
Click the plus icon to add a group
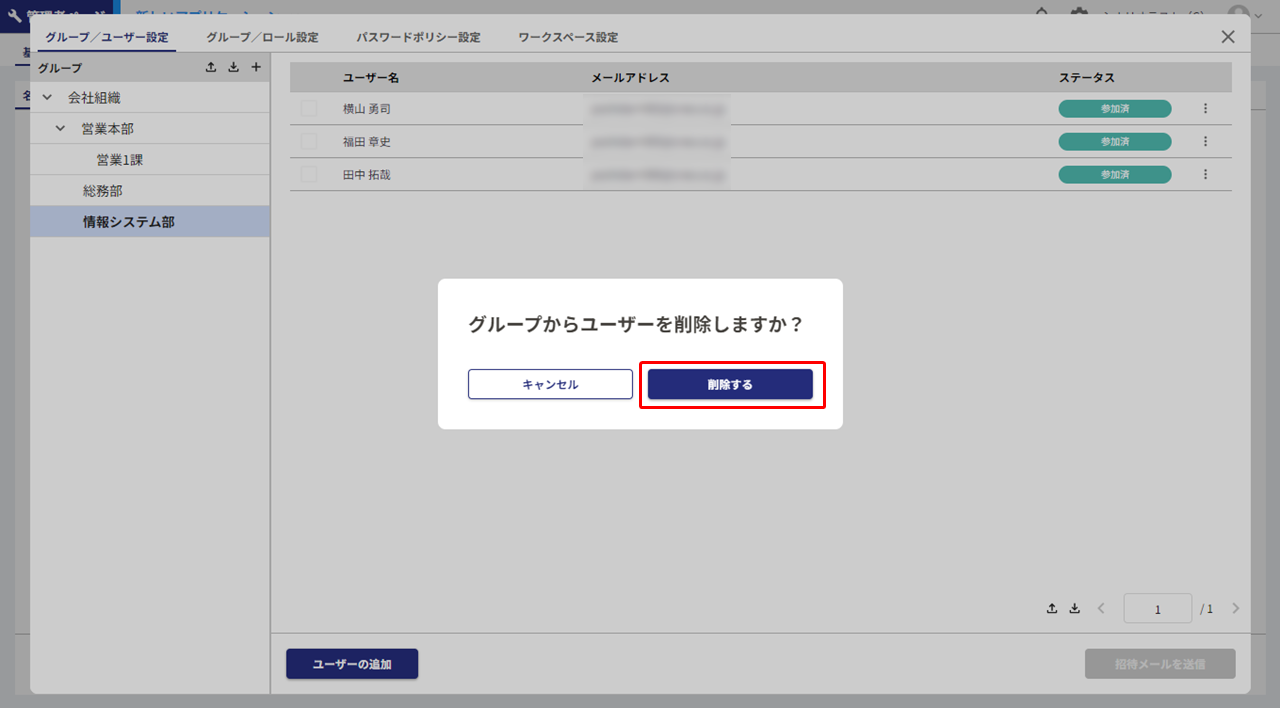pos(256,67)
